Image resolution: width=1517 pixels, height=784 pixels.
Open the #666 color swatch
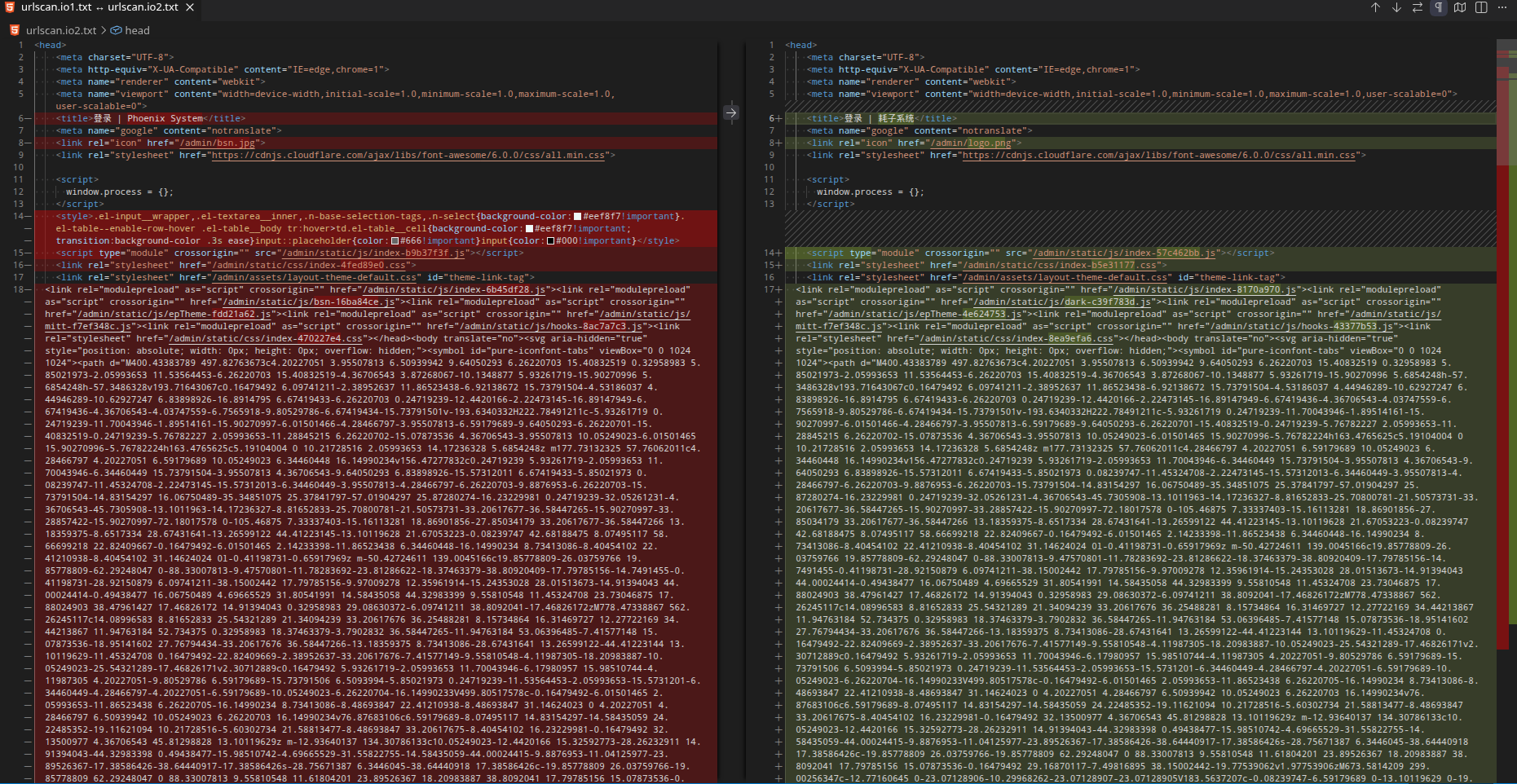point(395,241)
